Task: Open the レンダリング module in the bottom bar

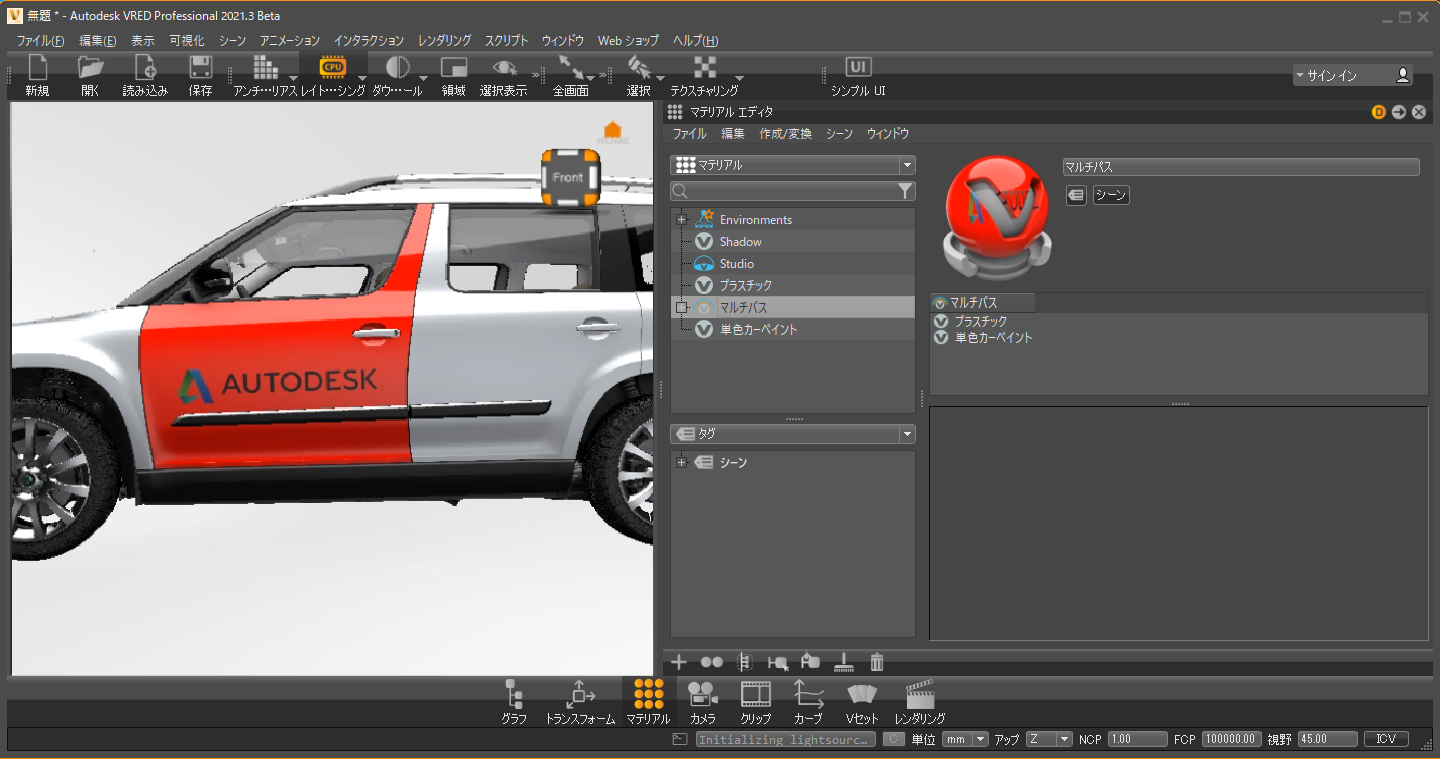Action: [920, 701]
